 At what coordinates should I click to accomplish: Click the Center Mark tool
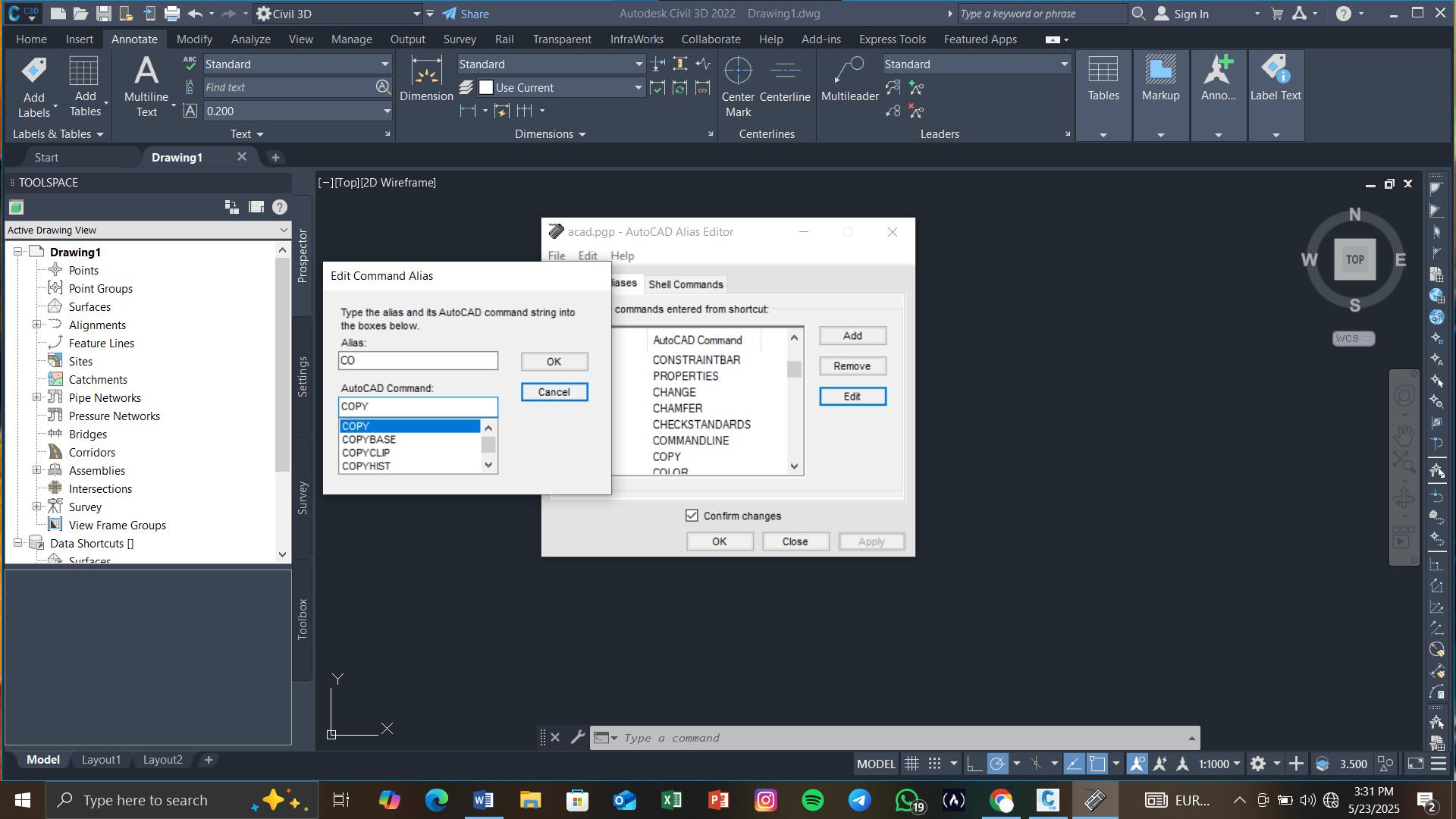pyautogui.click(x=737, y=86)
